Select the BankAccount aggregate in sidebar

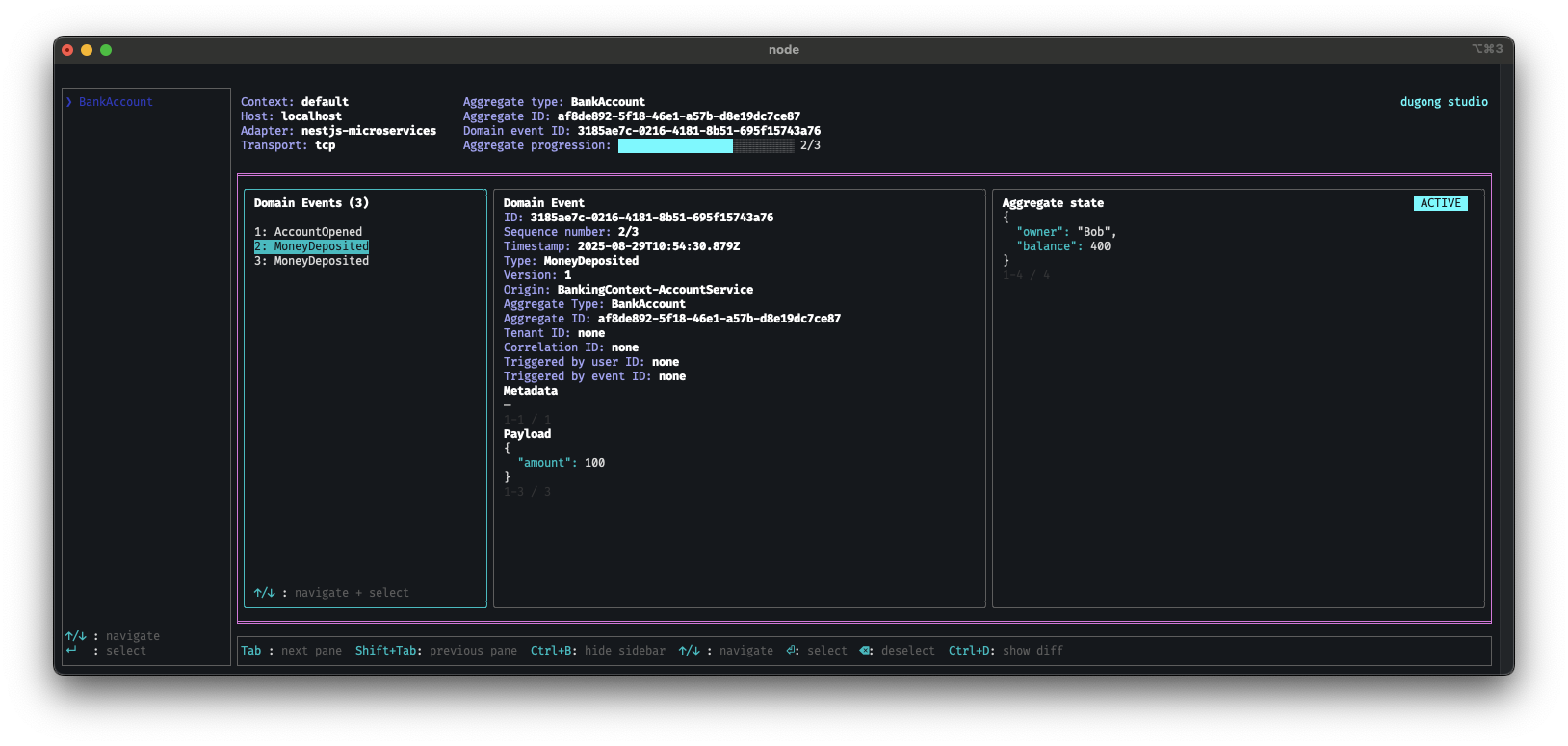click(116, 102)
